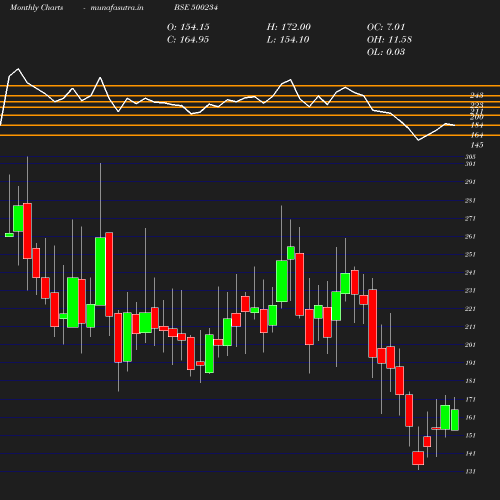Screen dimensions: 500x500
Task: Select the 201 price axis label
Action: click(x=470, y=345)
